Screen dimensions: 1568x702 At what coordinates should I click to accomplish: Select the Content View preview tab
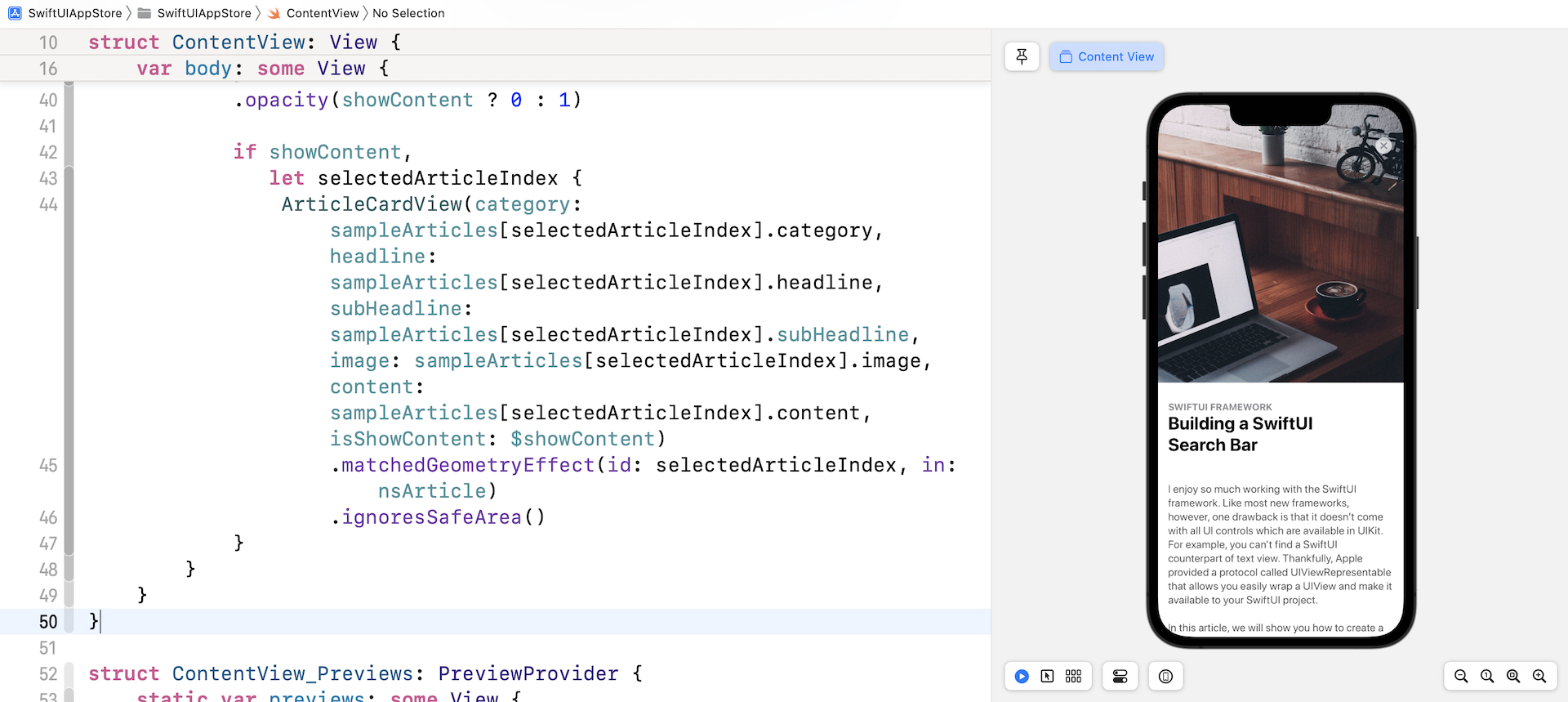1107,56
